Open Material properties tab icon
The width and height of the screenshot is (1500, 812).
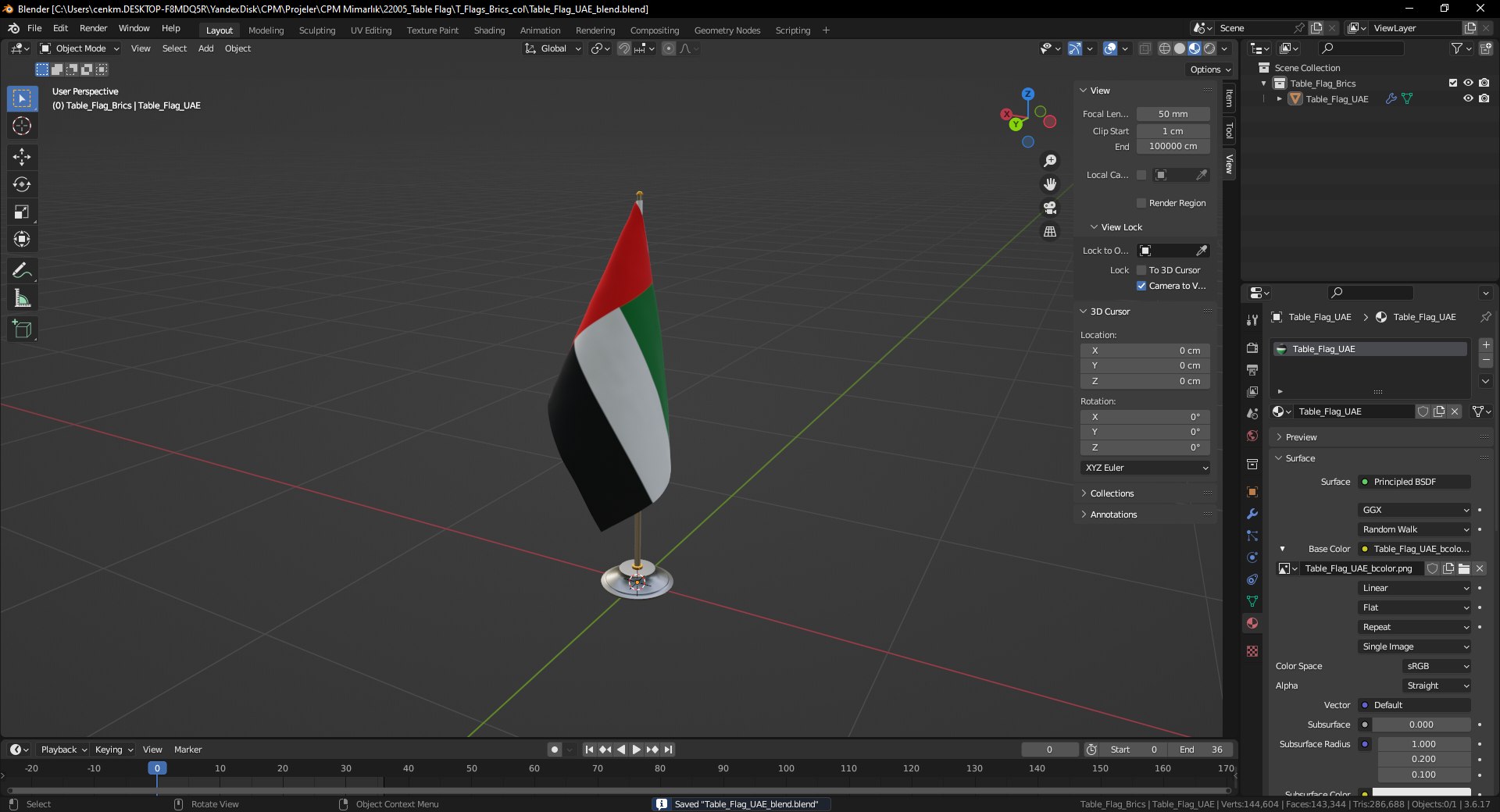[1252, 623]
